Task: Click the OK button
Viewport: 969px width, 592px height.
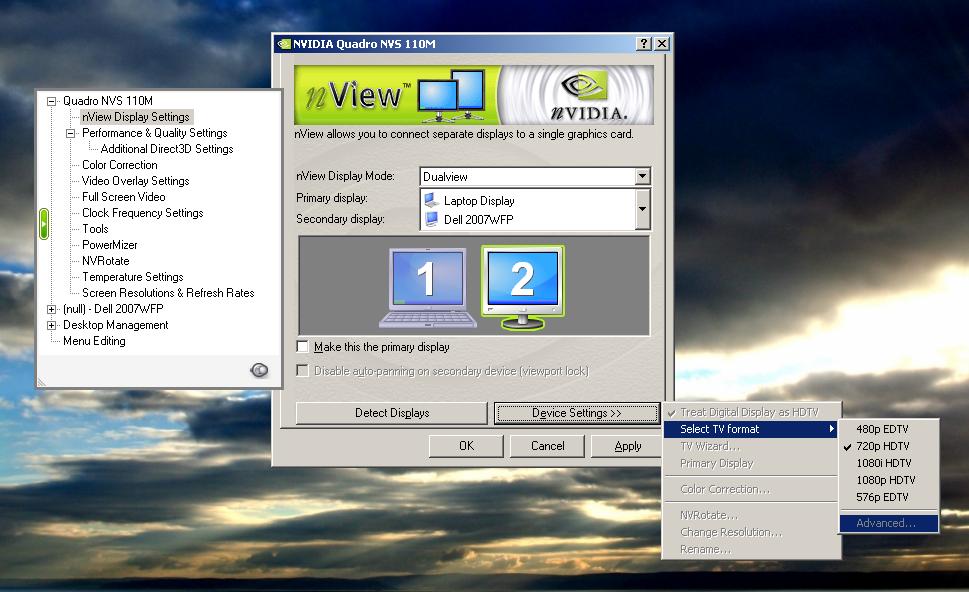Action: [466, 446]
